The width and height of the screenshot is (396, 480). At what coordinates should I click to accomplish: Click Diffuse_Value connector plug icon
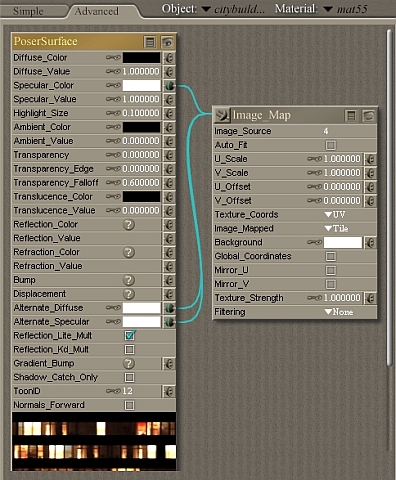coord(169,72)
